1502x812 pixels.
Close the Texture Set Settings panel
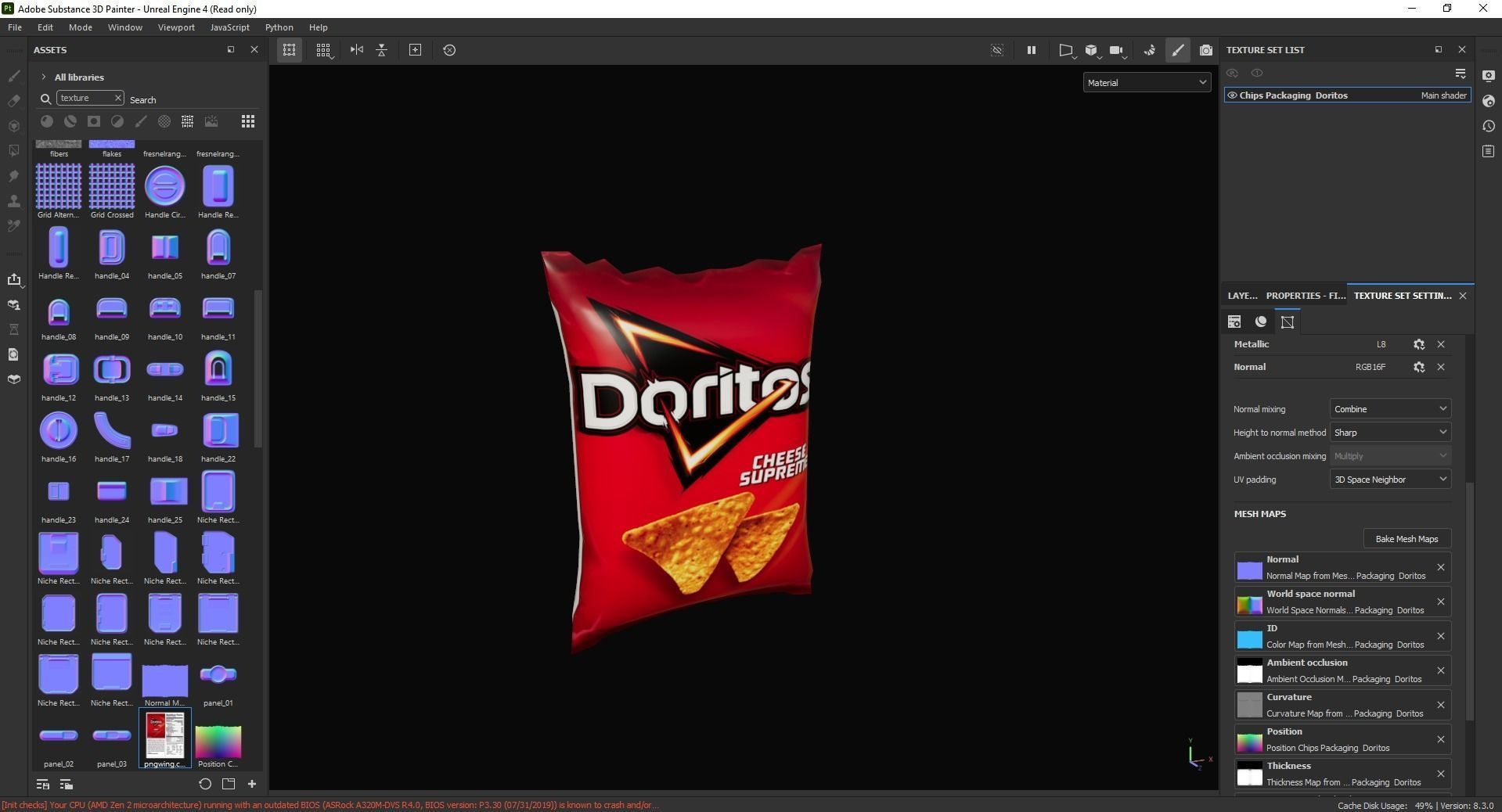point(1463,296)
